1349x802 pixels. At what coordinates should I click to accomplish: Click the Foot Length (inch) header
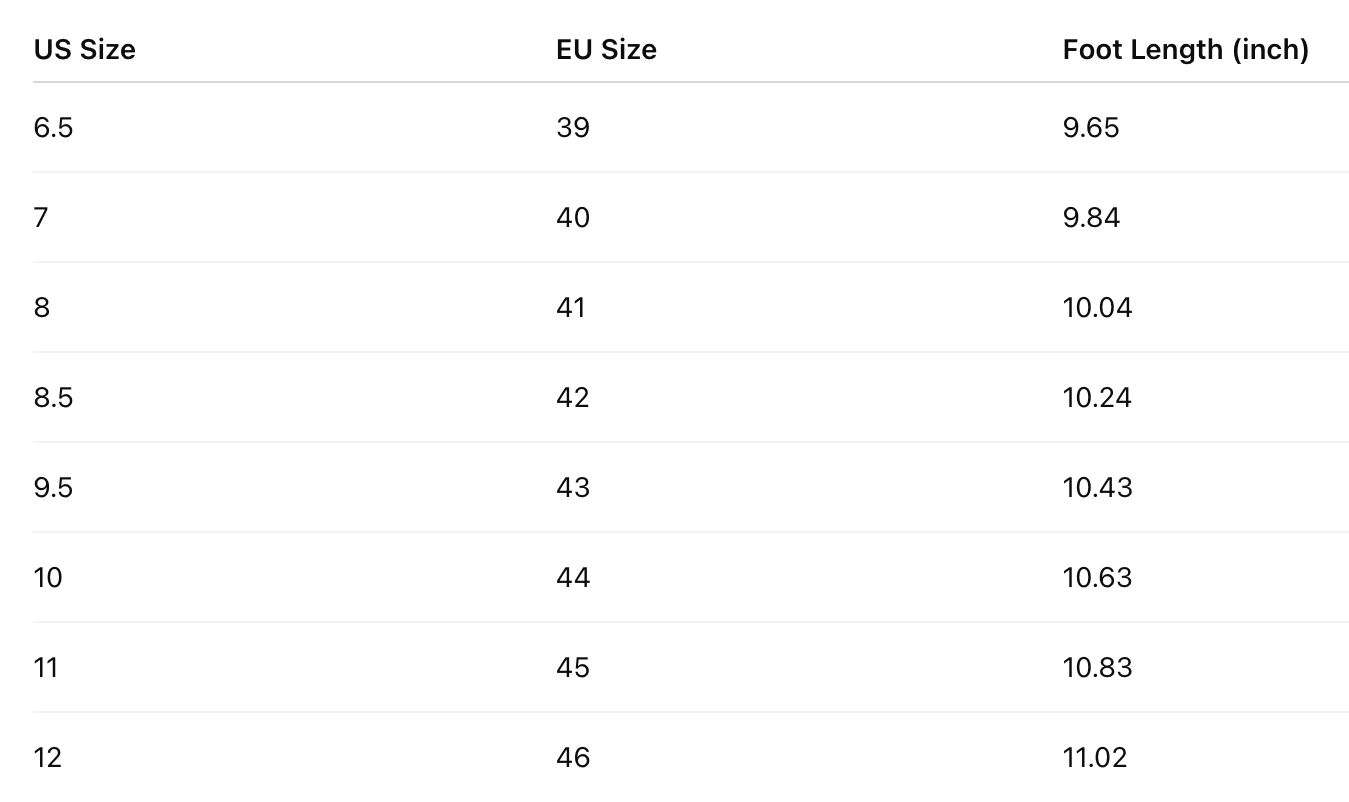pyautogui.click(x=1185, y=49)
